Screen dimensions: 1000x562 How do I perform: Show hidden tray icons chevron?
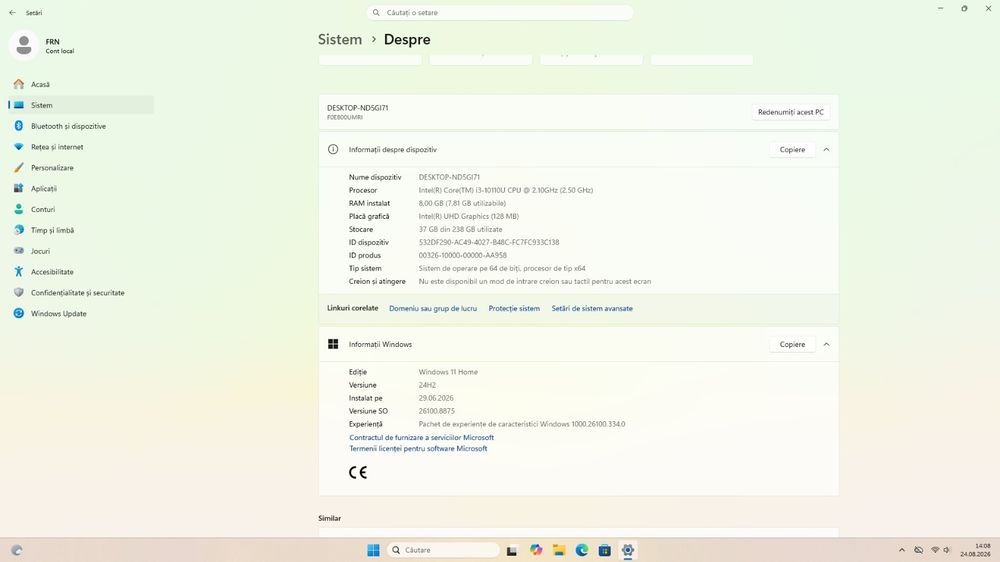[x=902, y=550]
